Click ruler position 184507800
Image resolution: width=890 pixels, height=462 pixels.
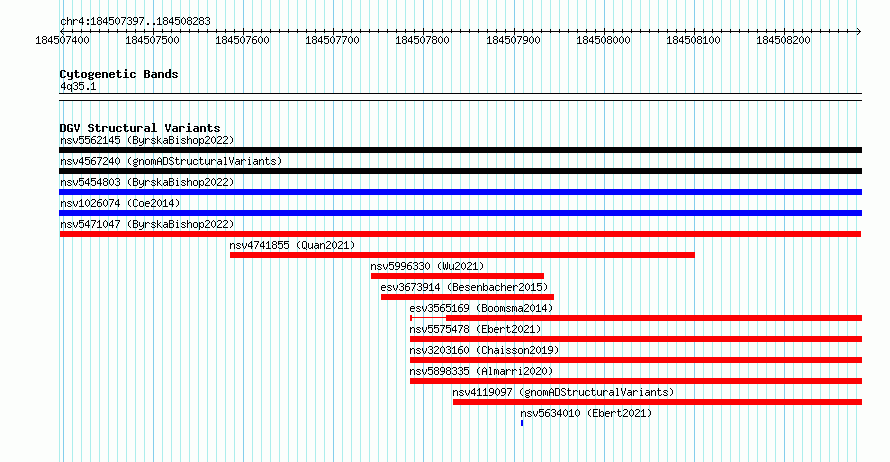423,40
